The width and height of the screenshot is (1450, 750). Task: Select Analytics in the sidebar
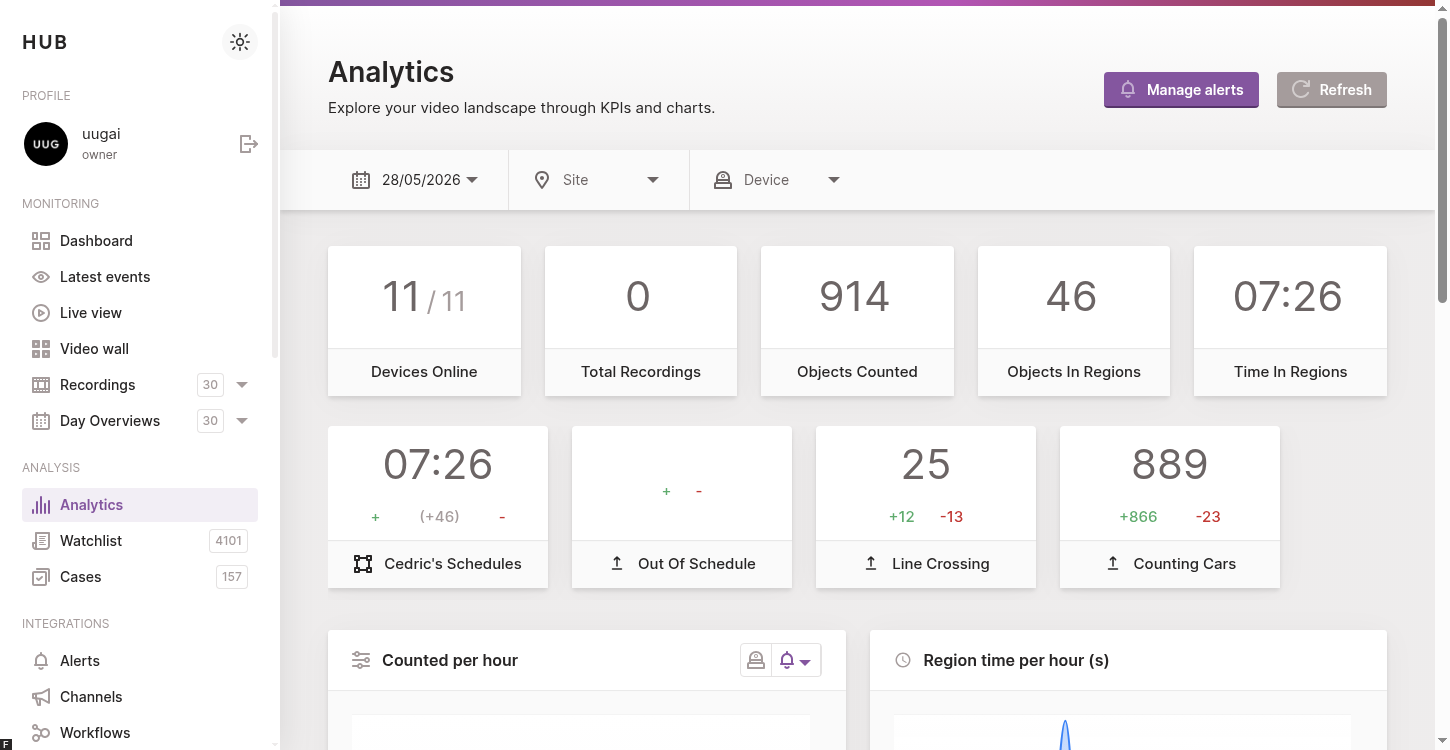click(x=140, y=505)
